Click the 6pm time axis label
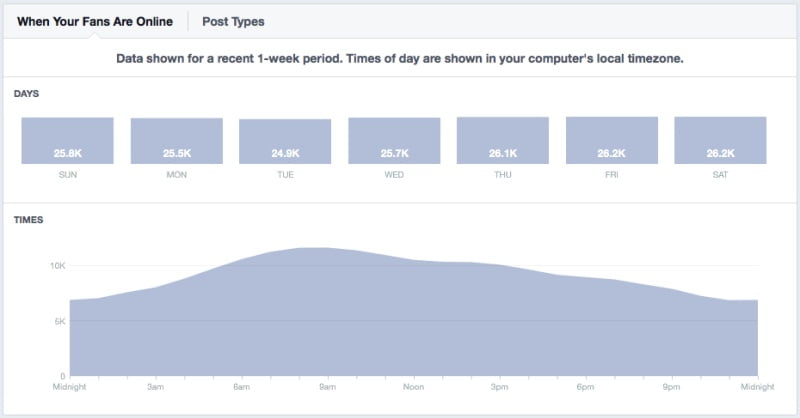This screenshot has height=418, width=800. [586, 386]
